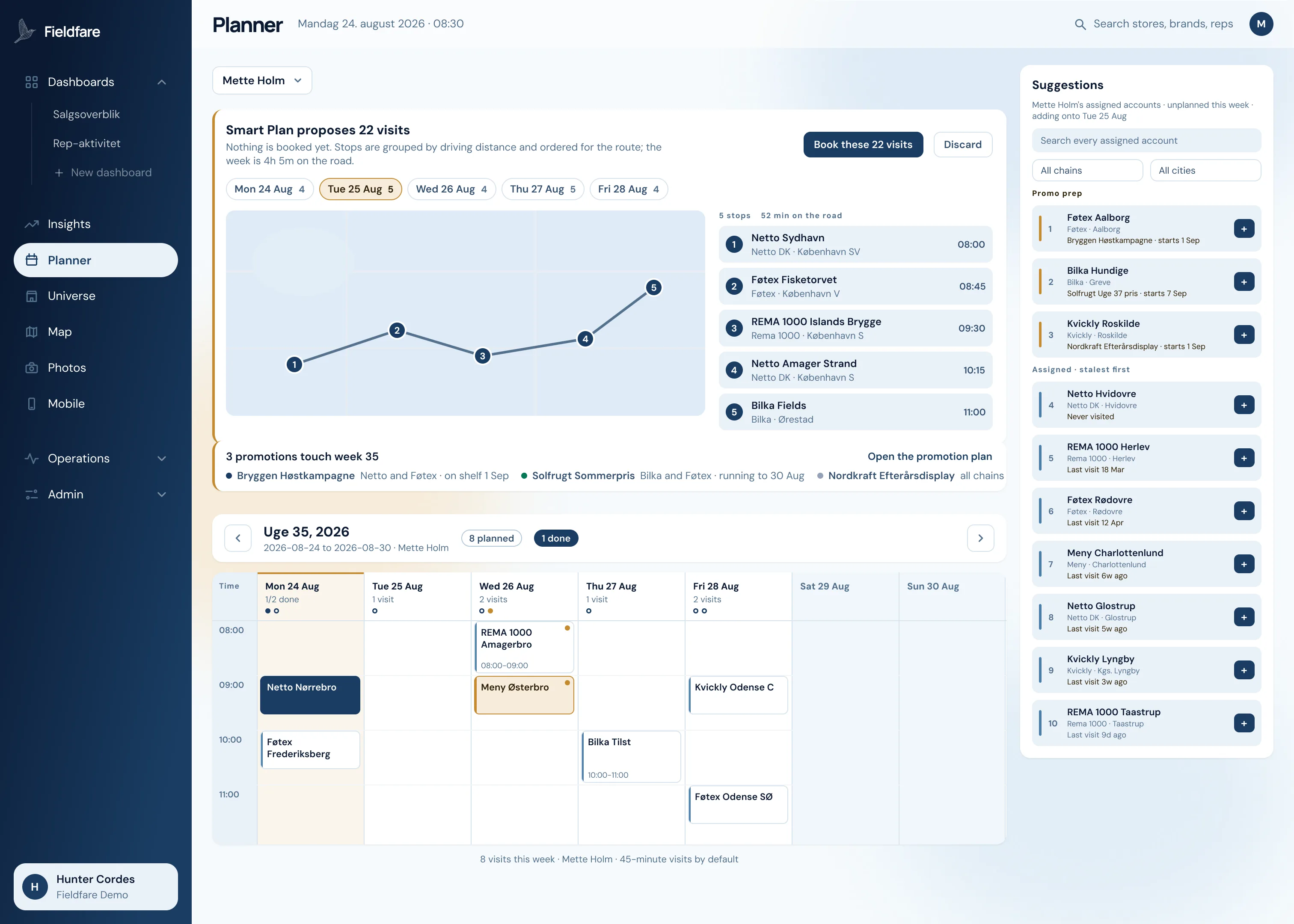The width and height of the screenshot is (1294, 924).
Task: Expand the Operations section
Action: pos(95,459)
